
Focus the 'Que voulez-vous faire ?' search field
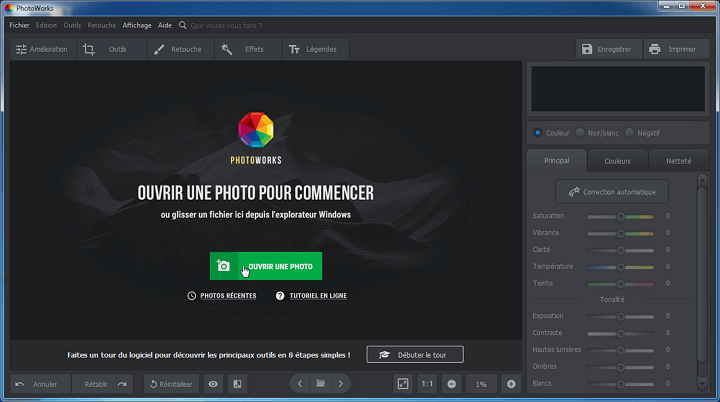[226, 25]
